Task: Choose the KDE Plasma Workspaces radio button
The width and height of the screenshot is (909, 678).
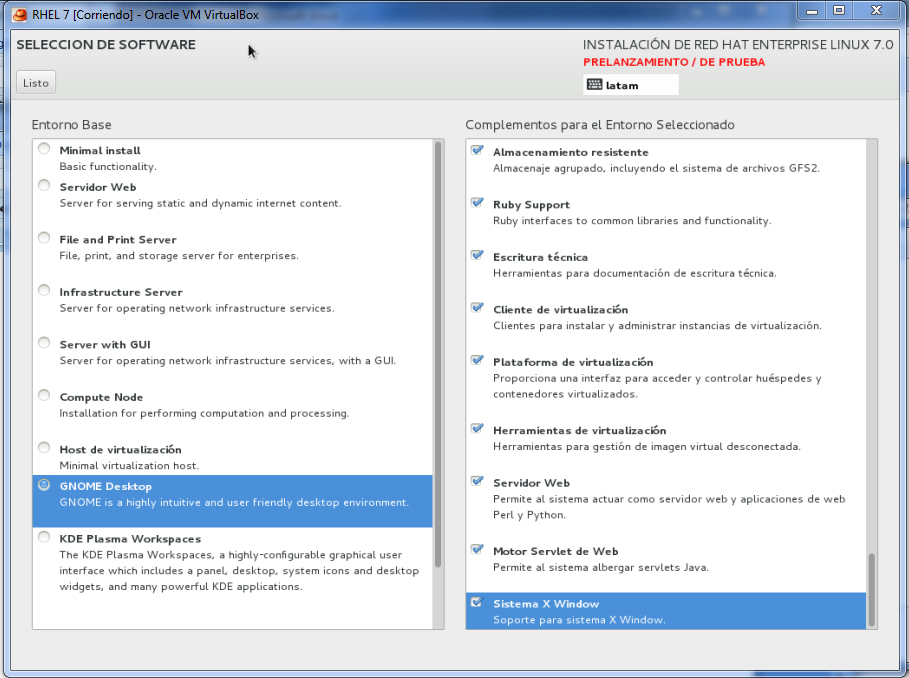Action: click(x=44, y=537)
